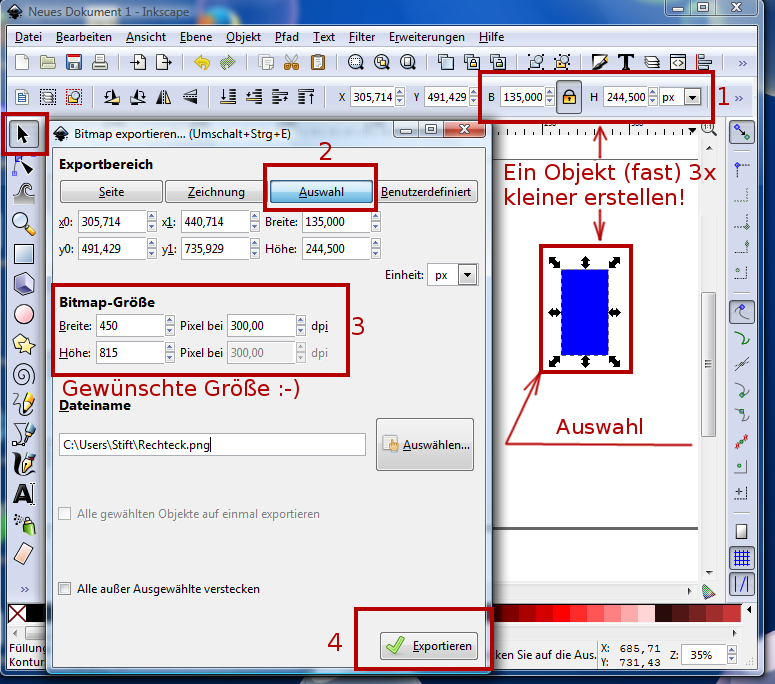775x684 pixels.
Task: Select the Spiral tool
Action: [x=23, y=374]
